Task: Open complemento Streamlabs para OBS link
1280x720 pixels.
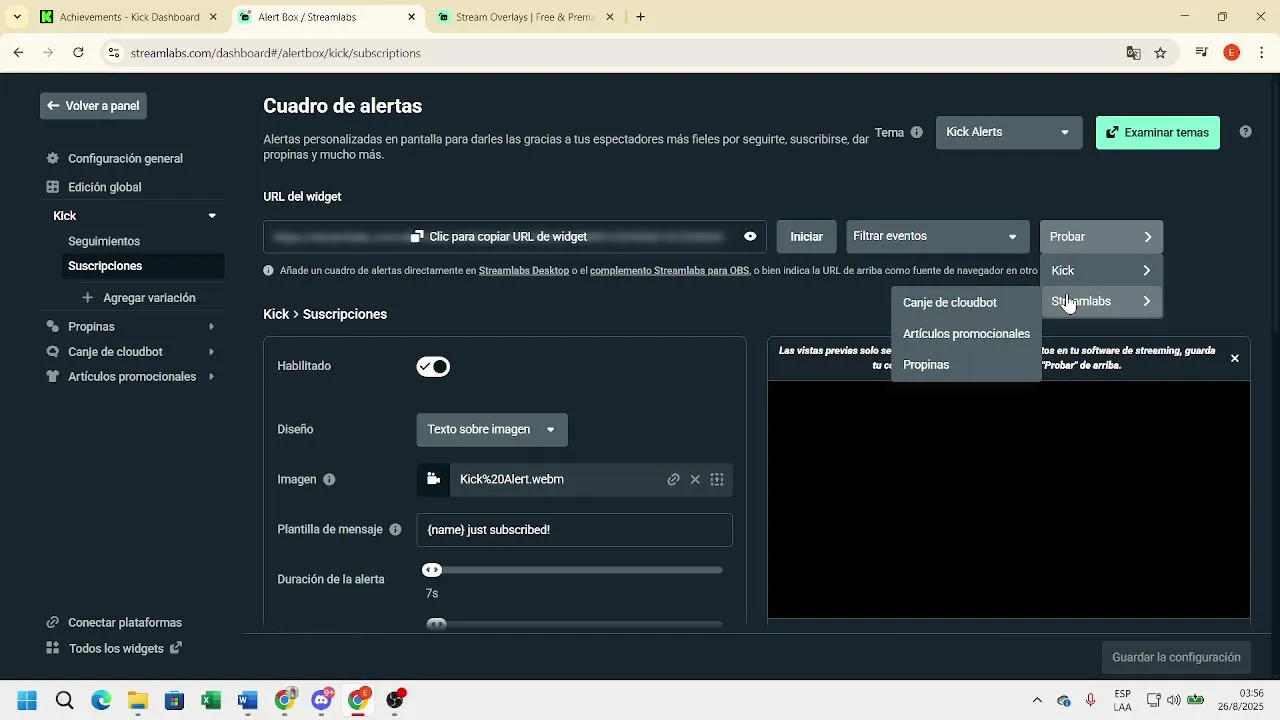Action: pos(669,271)
